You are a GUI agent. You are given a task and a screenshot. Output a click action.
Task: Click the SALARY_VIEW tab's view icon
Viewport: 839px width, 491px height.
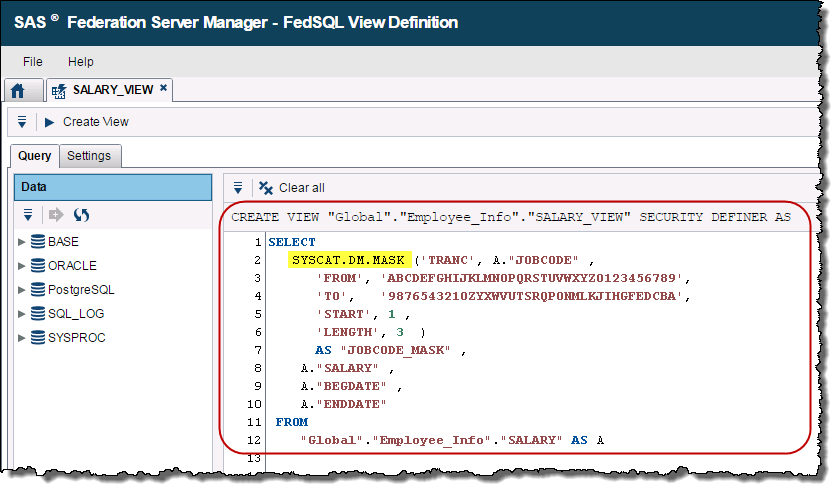59,90
